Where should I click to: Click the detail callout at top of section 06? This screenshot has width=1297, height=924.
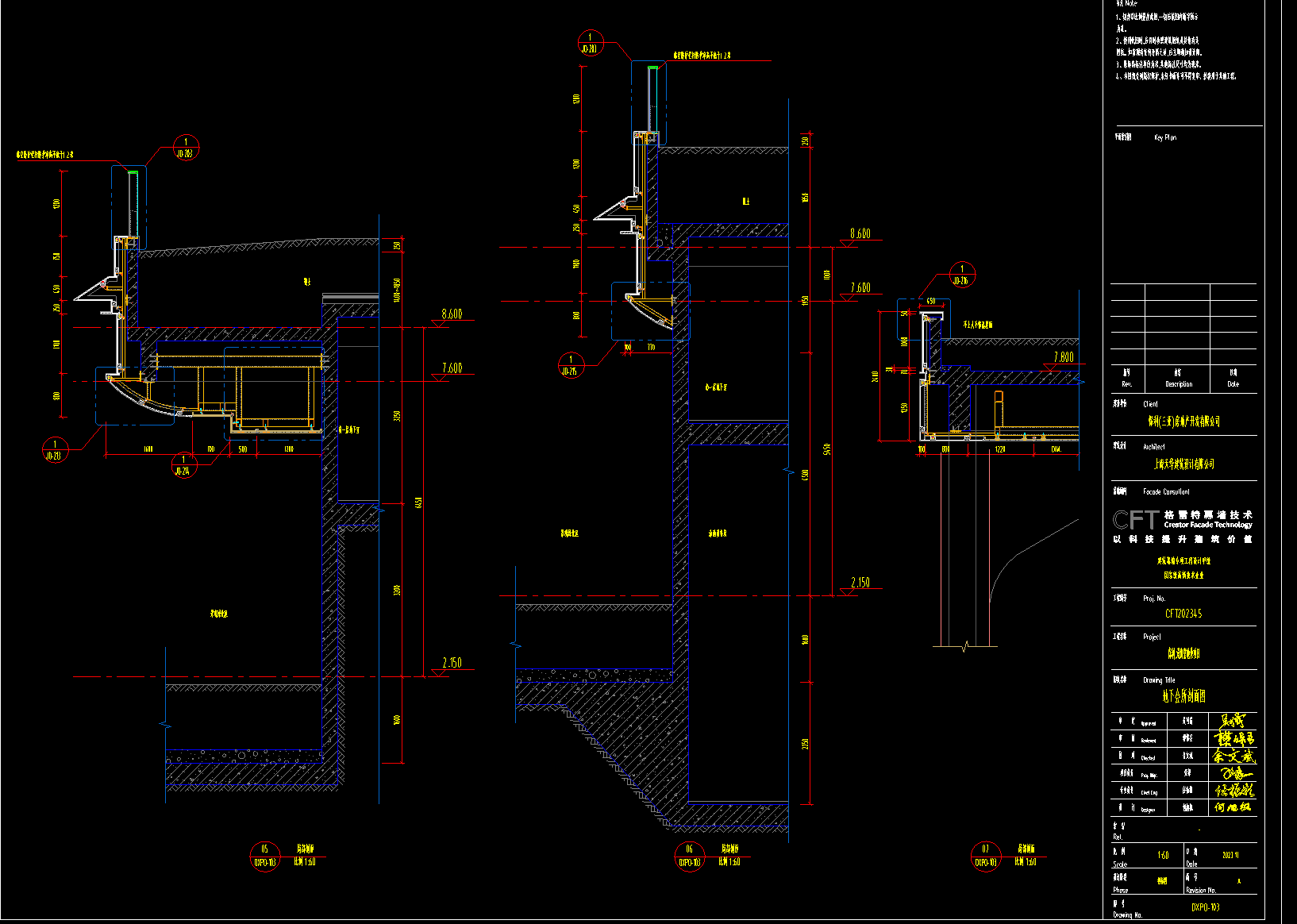click(x=590, y=43)
